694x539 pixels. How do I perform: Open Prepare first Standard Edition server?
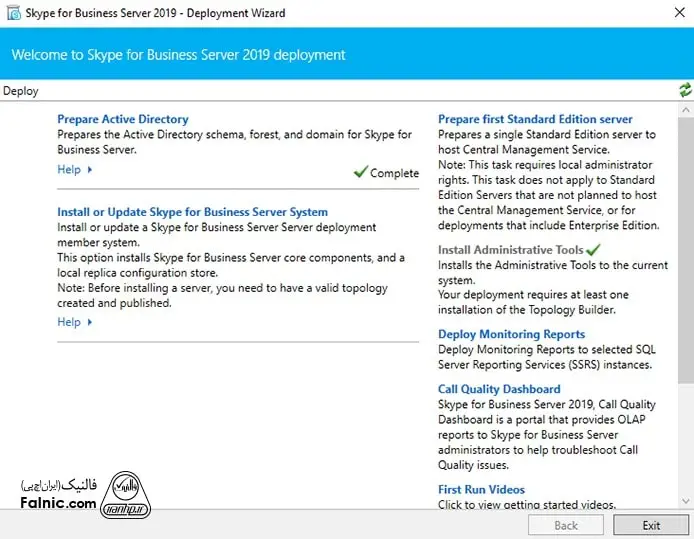click(535, 119)
